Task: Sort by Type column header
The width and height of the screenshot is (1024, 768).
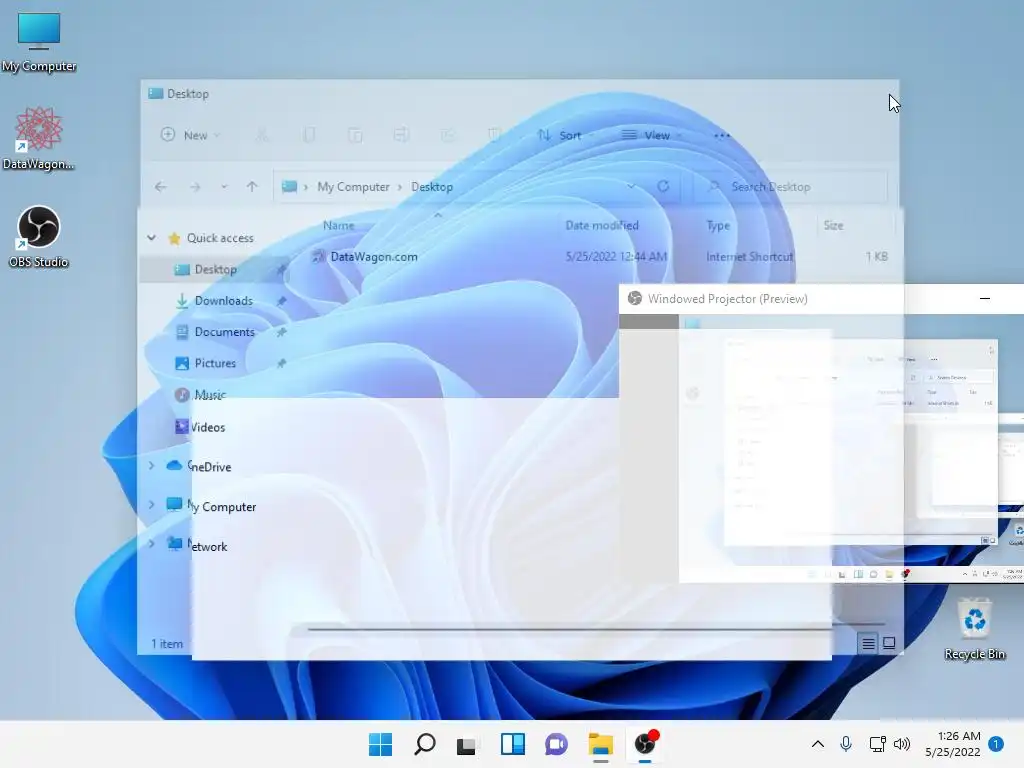Action: pyautogui.click(x=718, y=225)
